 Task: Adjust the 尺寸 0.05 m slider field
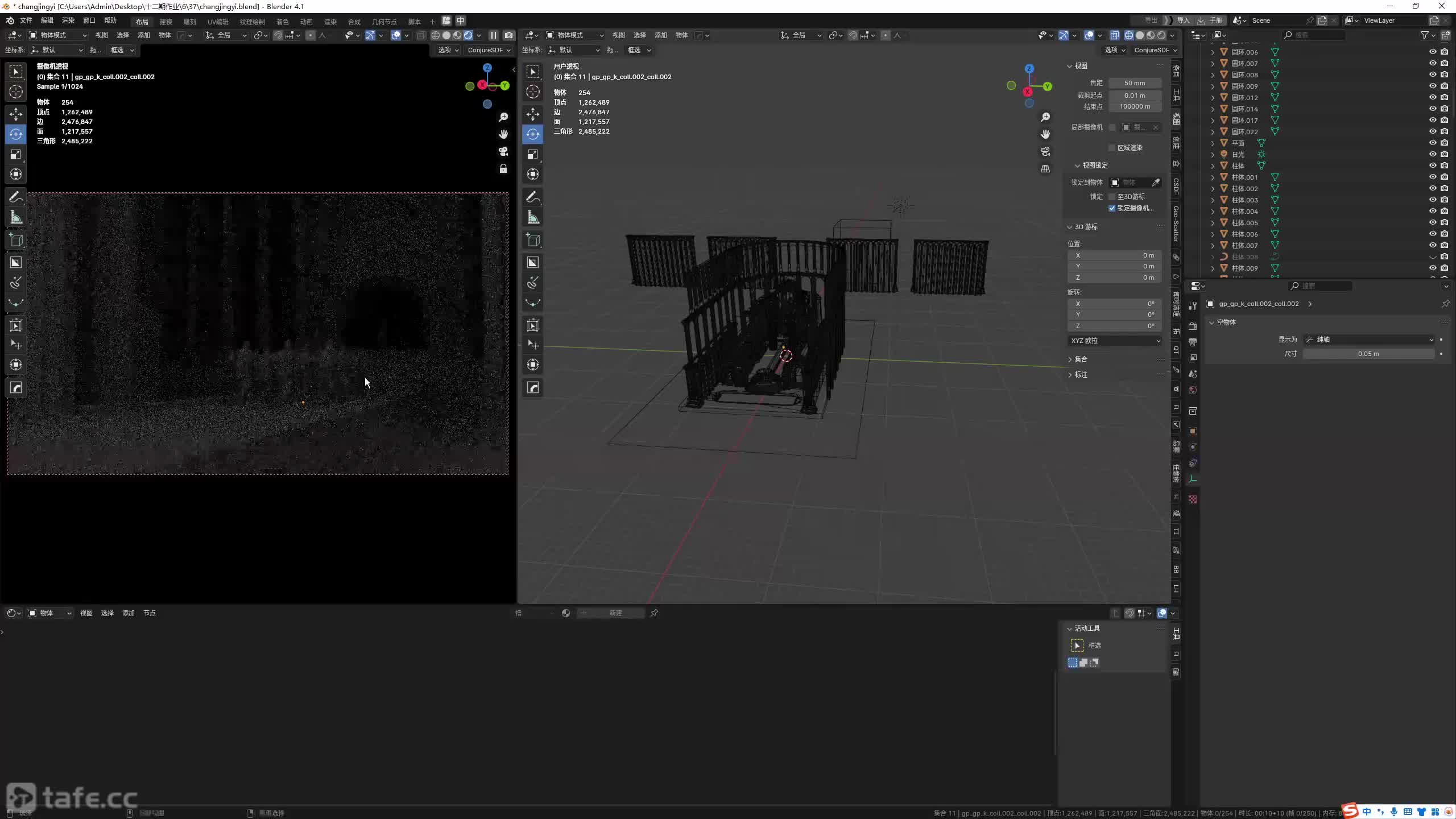coord(1368,354)
